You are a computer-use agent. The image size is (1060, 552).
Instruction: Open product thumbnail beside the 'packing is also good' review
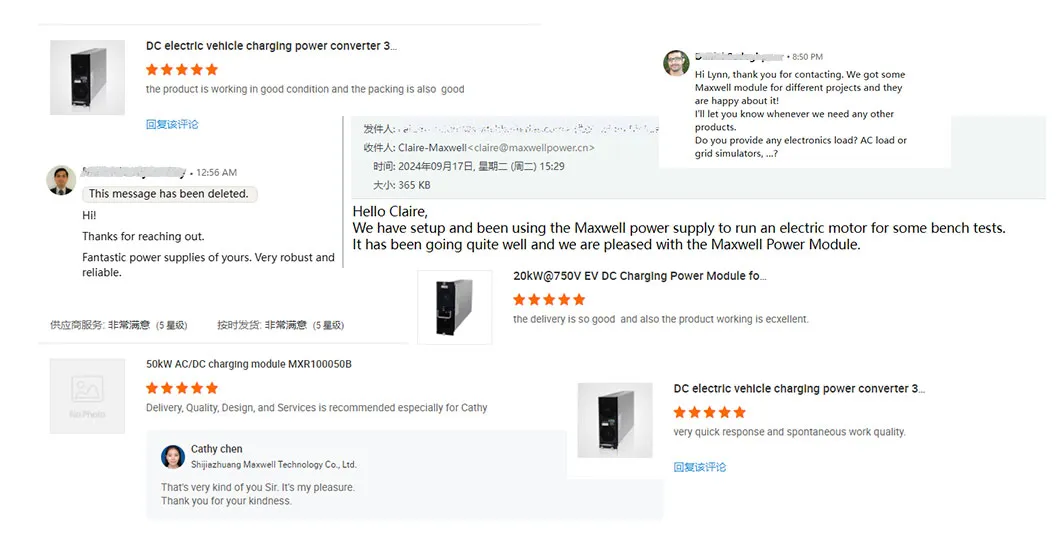tap(87, 78)
